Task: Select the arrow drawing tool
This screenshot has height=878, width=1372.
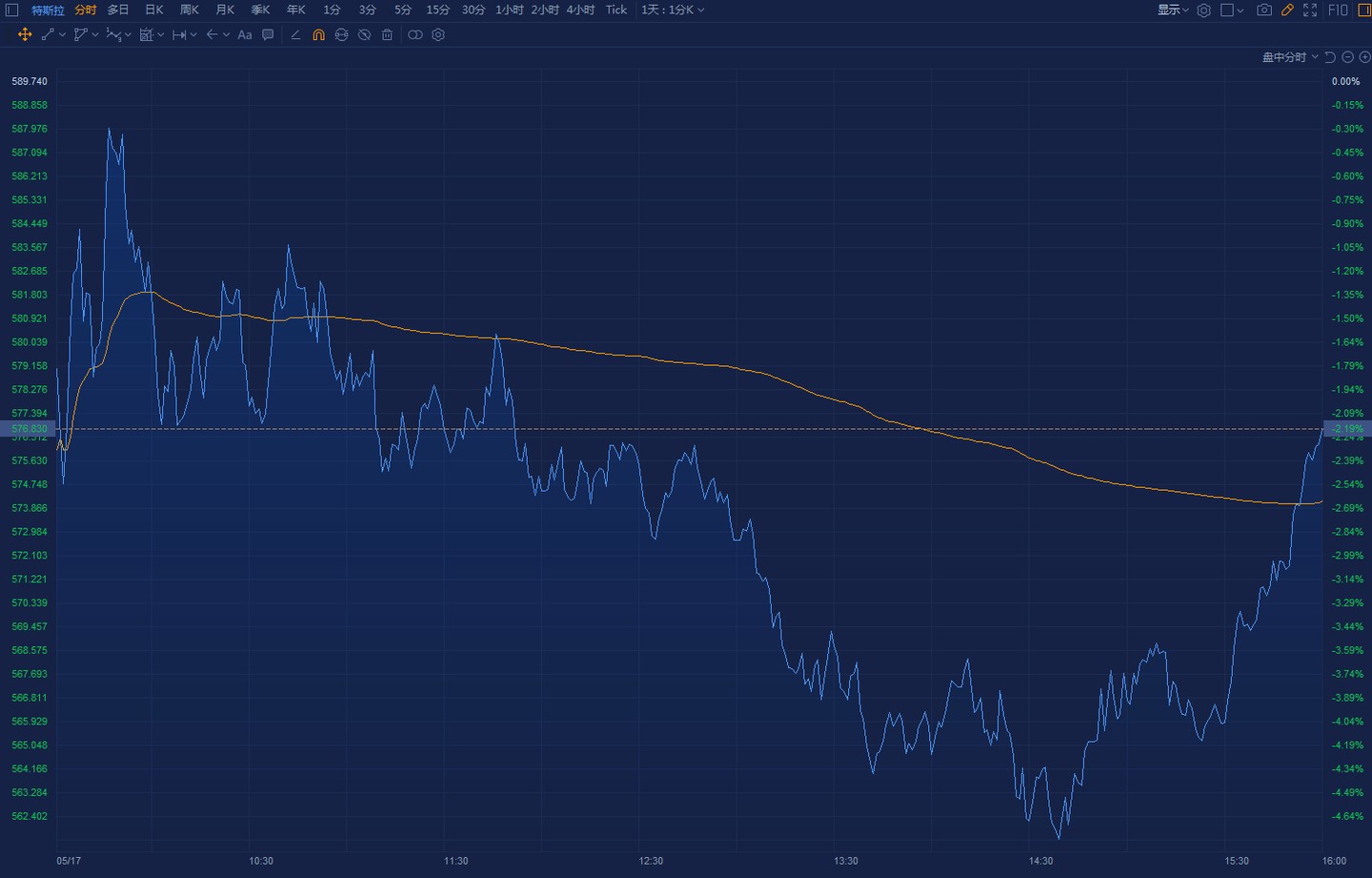Action: coord(212,34)
